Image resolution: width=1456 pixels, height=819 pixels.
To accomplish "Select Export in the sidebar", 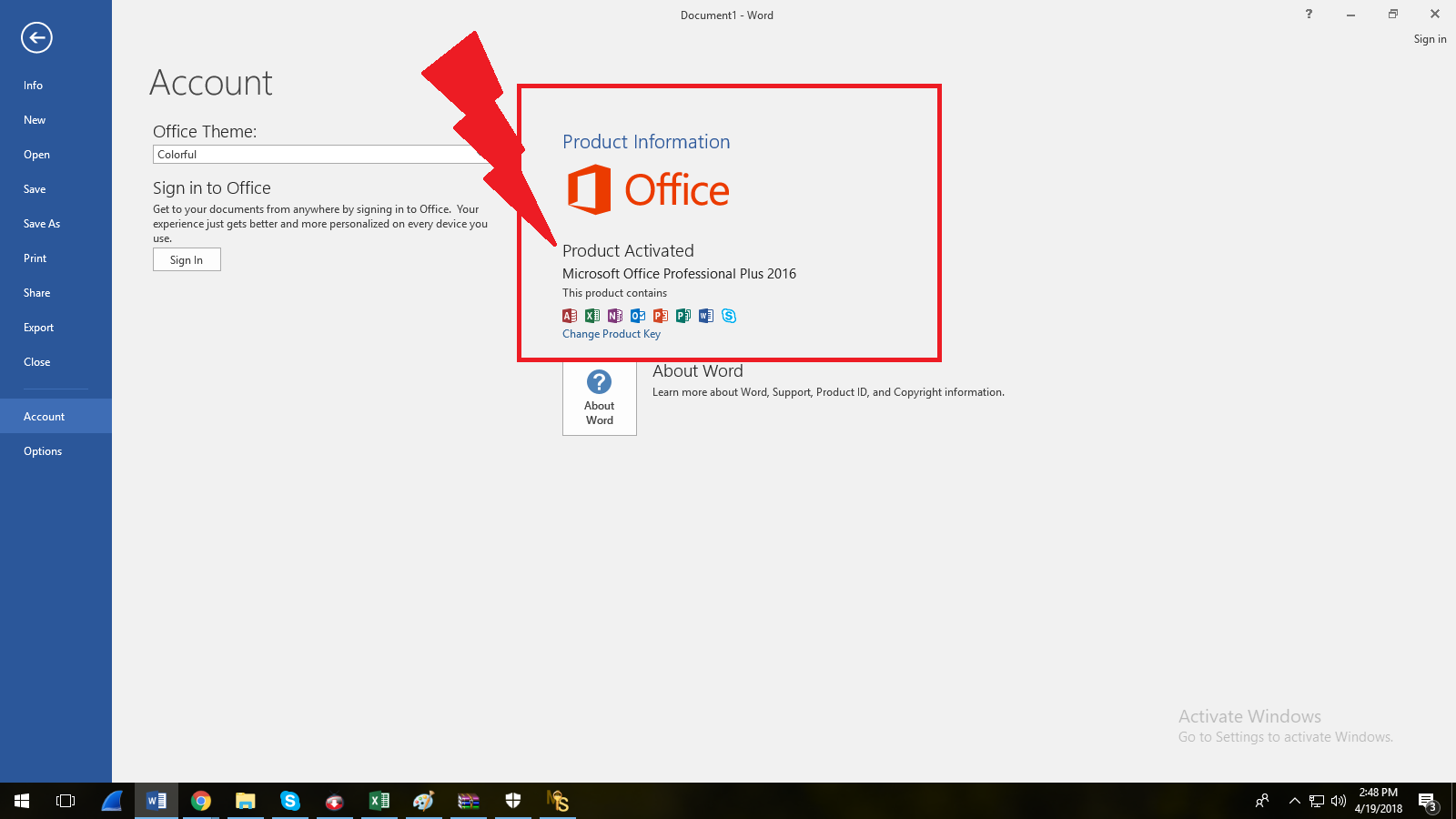I will pos(56,328).
